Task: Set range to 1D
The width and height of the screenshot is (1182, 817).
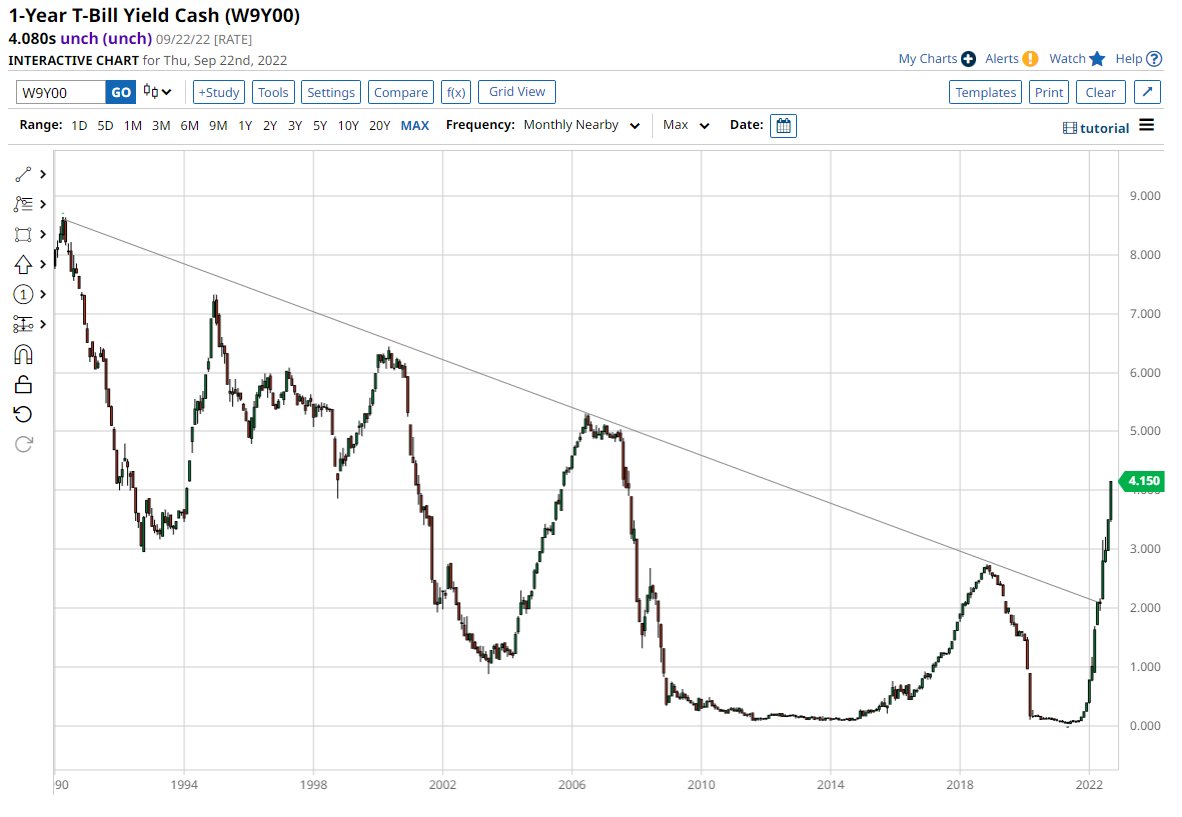Action: click(x=79, y=126)
